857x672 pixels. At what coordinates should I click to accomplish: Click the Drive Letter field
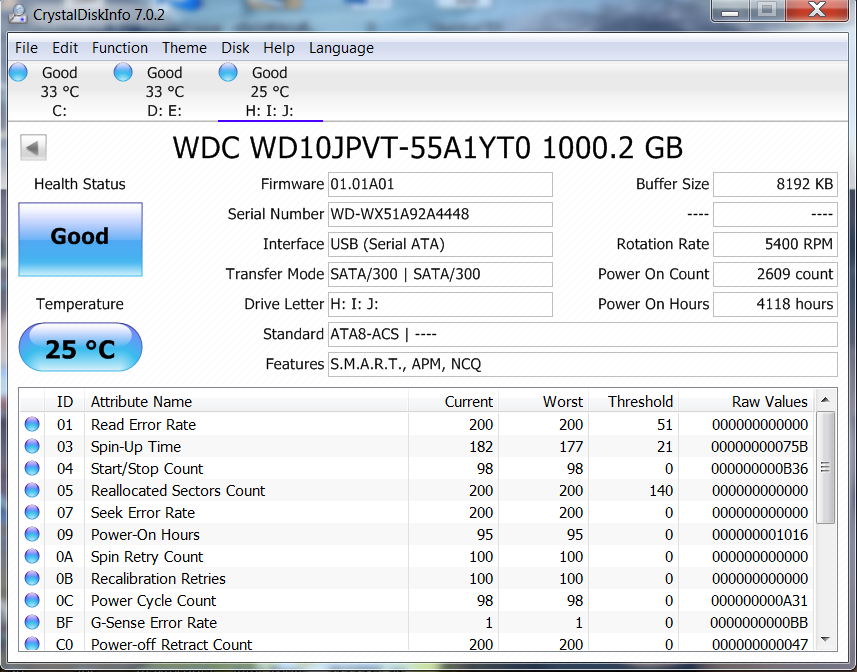(440, 304)
